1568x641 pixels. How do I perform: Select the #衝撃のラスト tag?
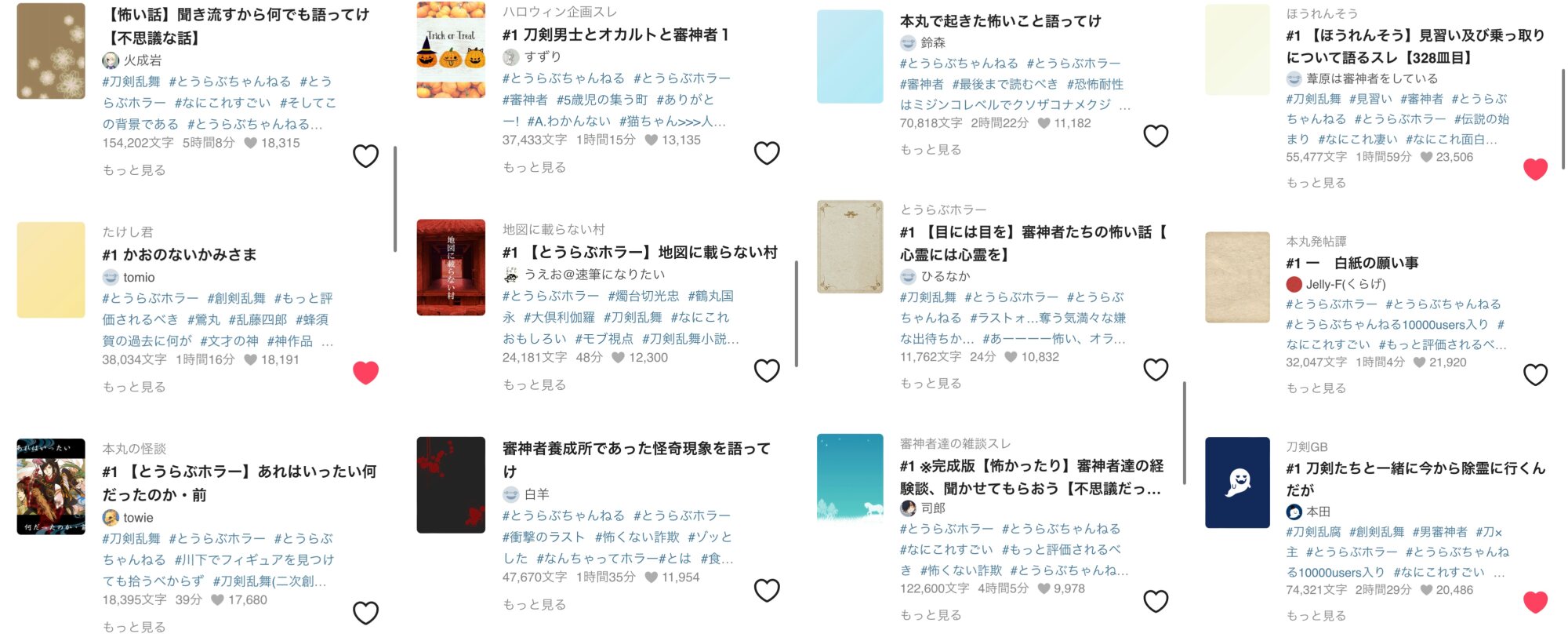pos(544,537)
